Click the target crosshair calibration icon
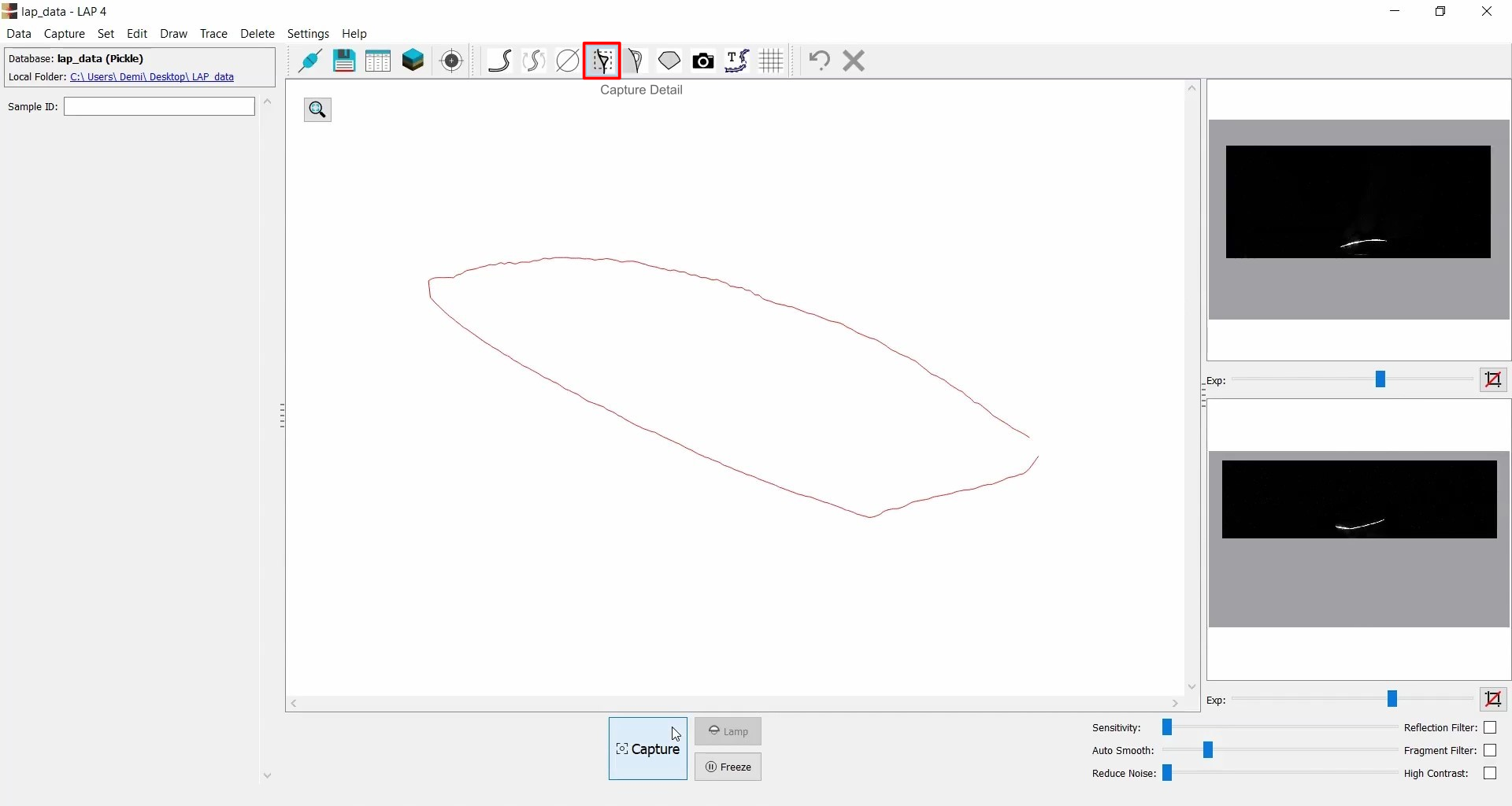This screenshot has height=806, width=1512. (x=452, y=61)
